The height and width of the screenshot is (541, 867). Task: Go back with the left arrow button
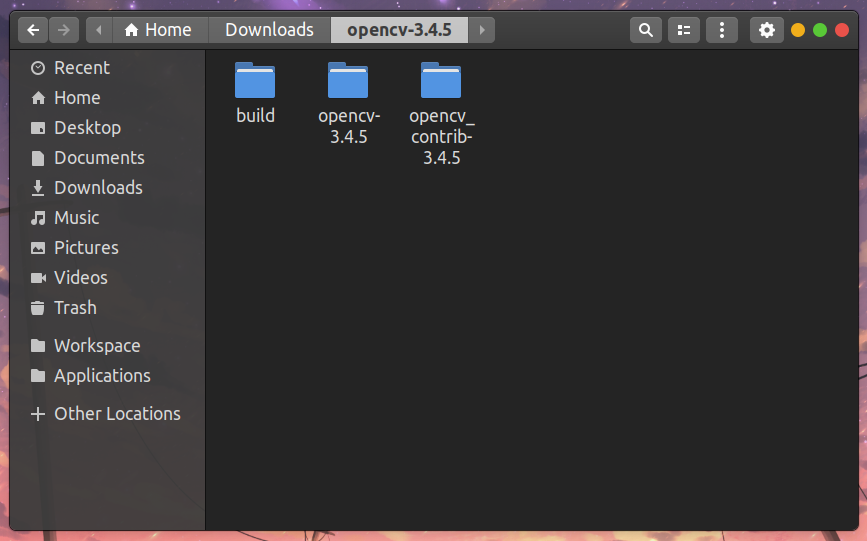(33, 30)
